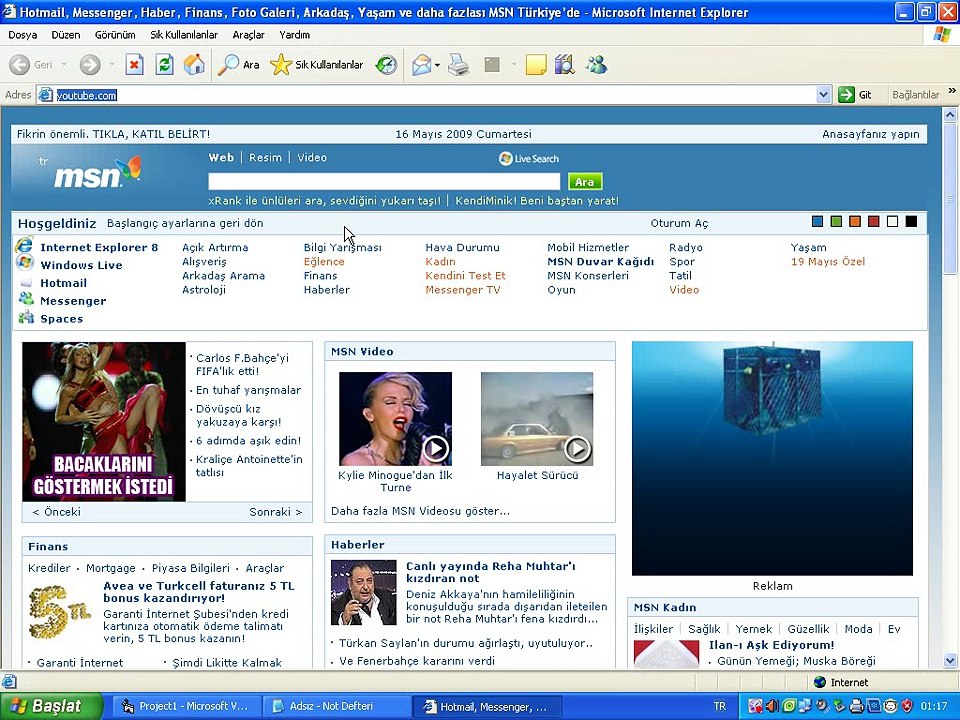Click the Stop button in the IE toolbar
960x720 pixels.
(135, 64)
